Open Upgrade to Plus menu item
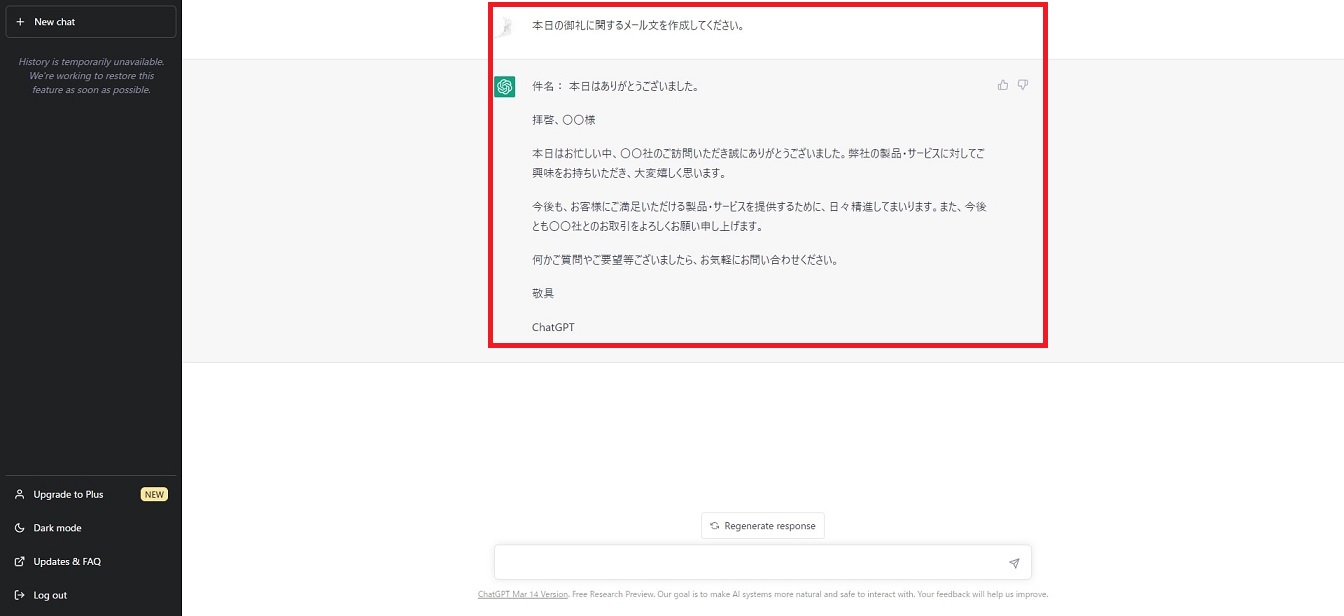This screenshot has width=1344, height=616. click(68, 494)
